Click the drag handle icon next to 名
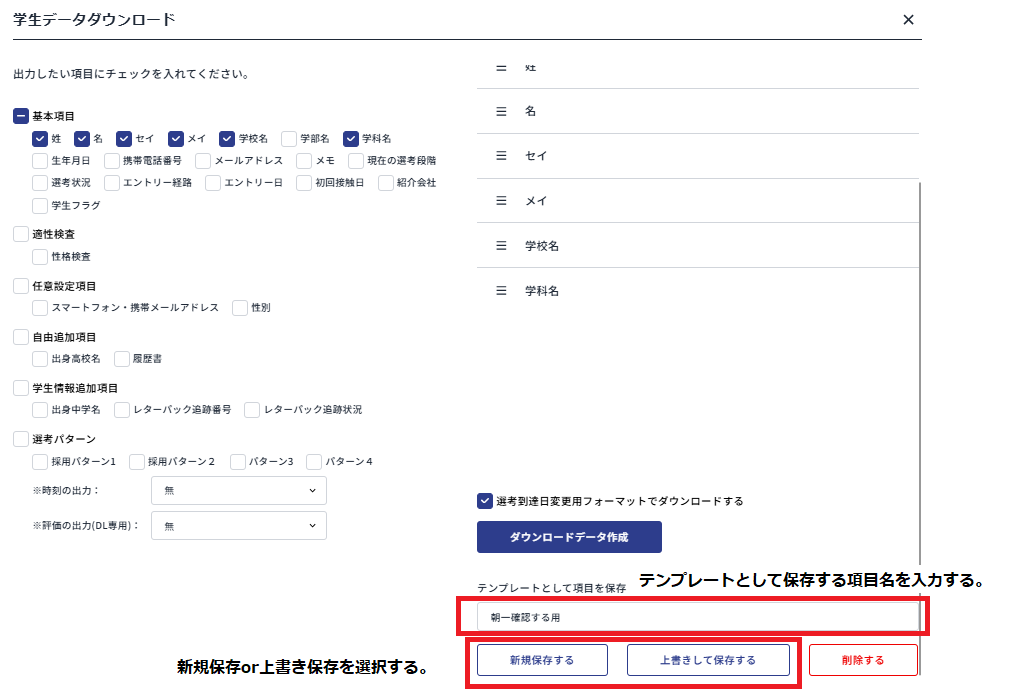The width and height of the screenshot is (1034, 694). coord(501,111)
